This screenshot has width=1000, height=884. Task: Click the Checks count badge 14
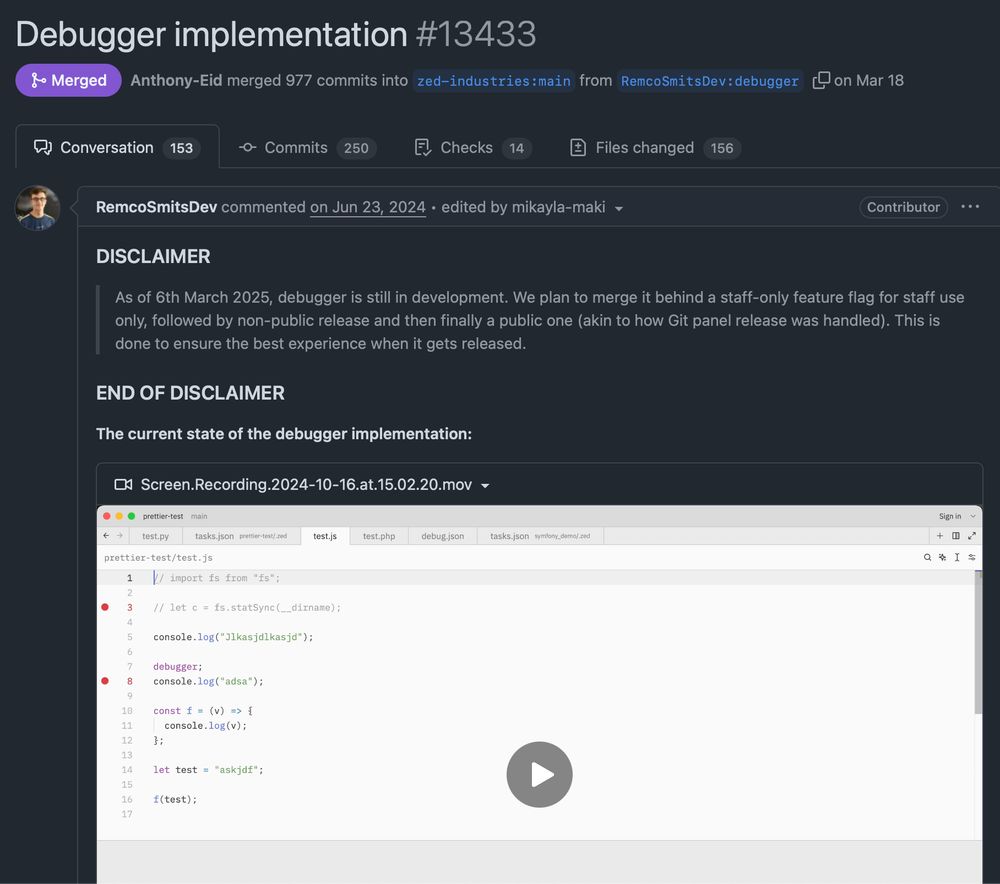(x=517, y=148)
